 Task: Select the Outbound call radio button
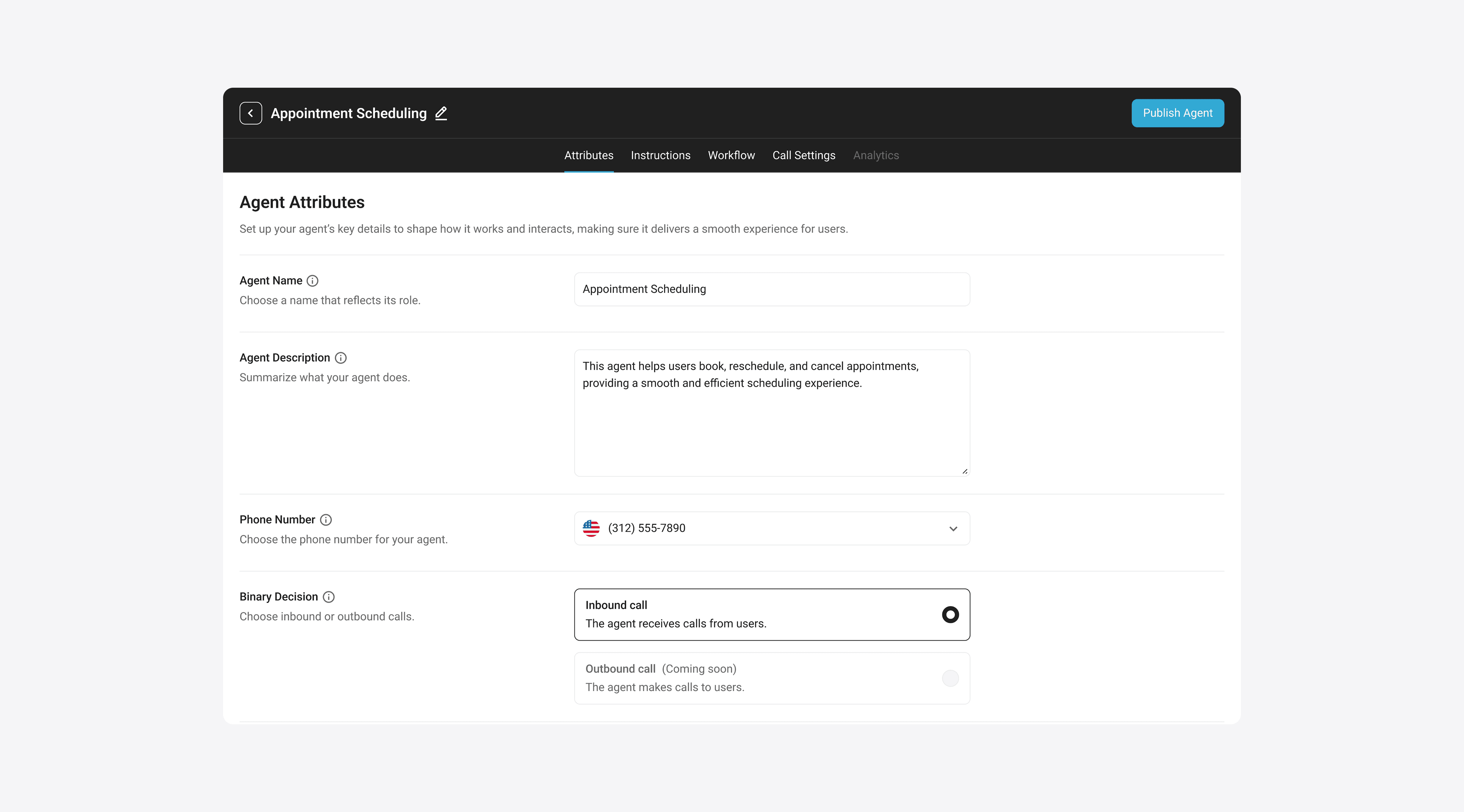coord(950,679)
